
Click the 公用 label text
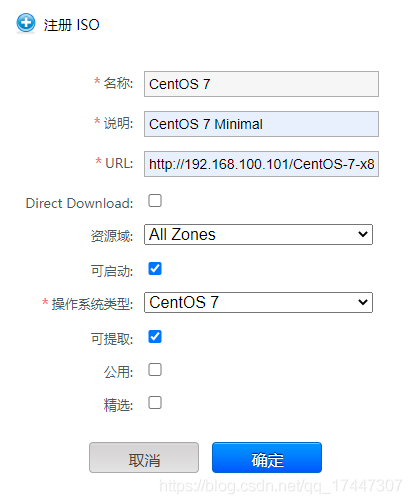pyautogui.click(x=118, y=372)
